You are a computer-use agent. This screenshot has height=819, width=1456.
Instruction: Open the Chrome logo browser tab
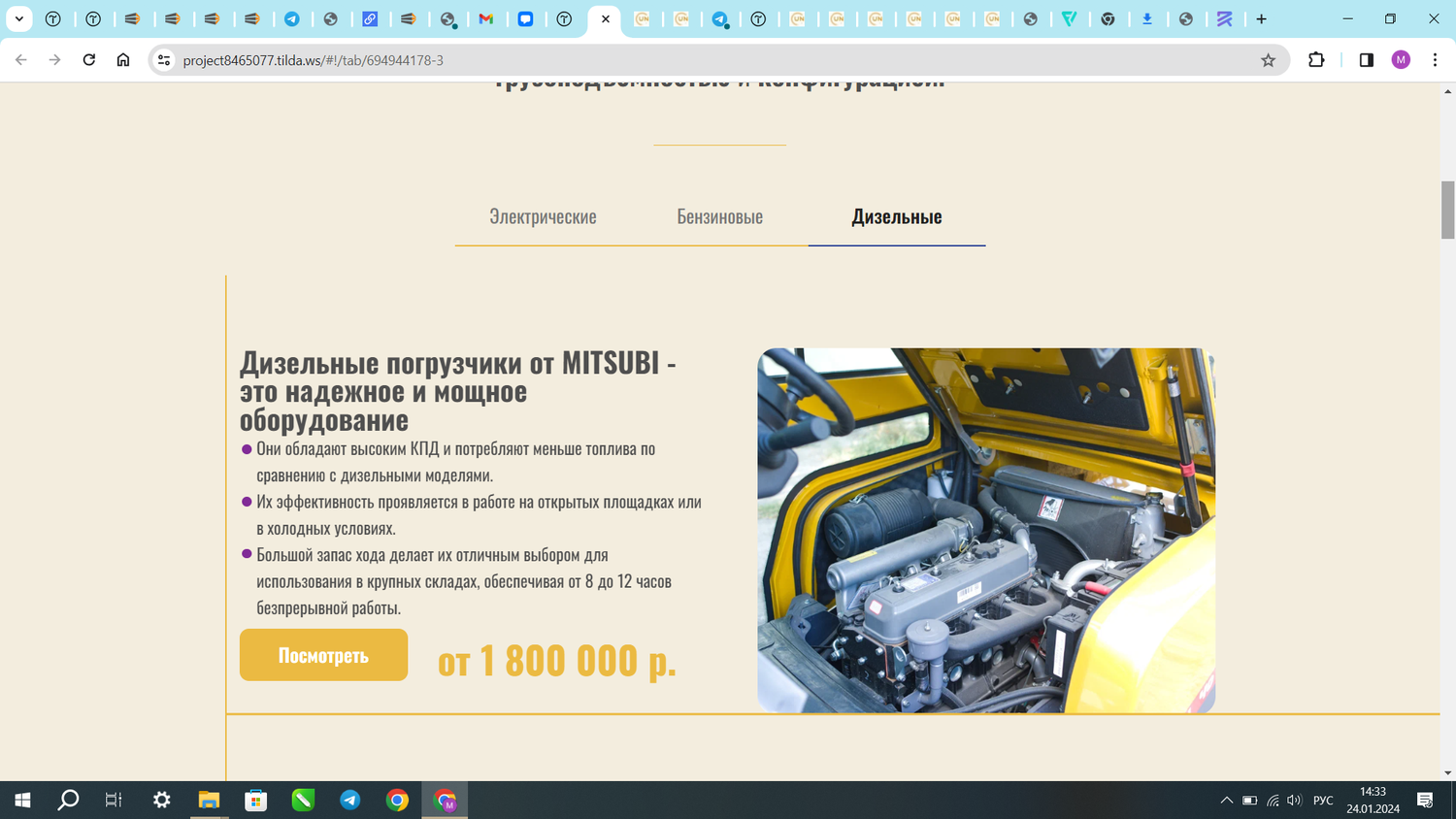point(1108,18)
